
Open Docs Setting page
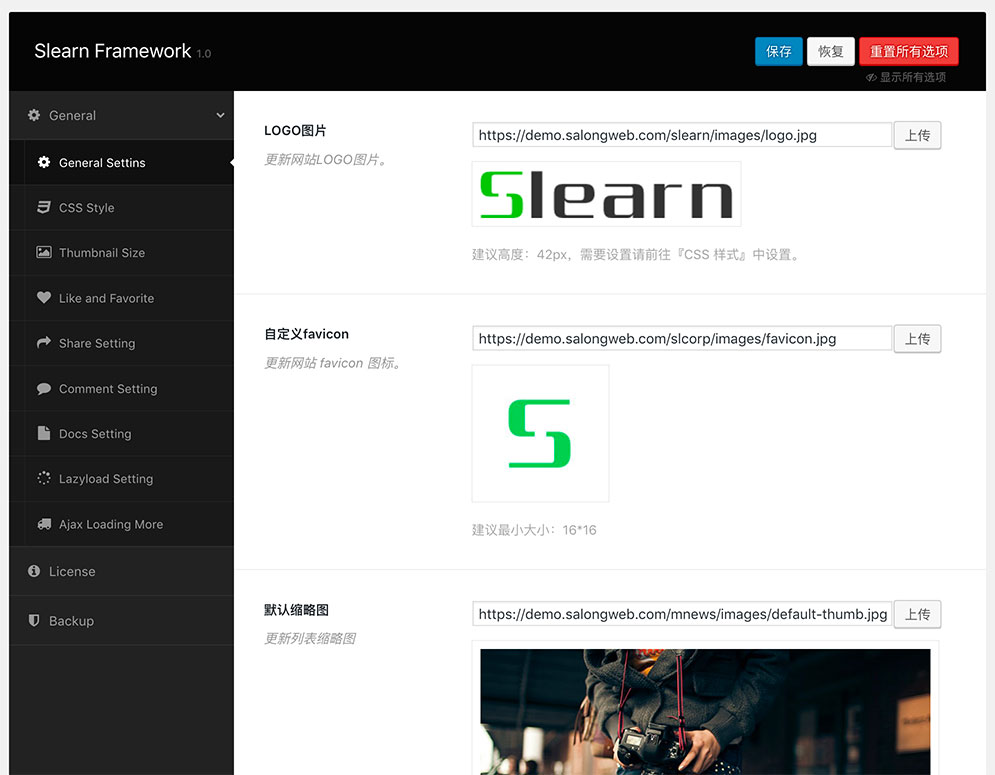click(121, 434)
